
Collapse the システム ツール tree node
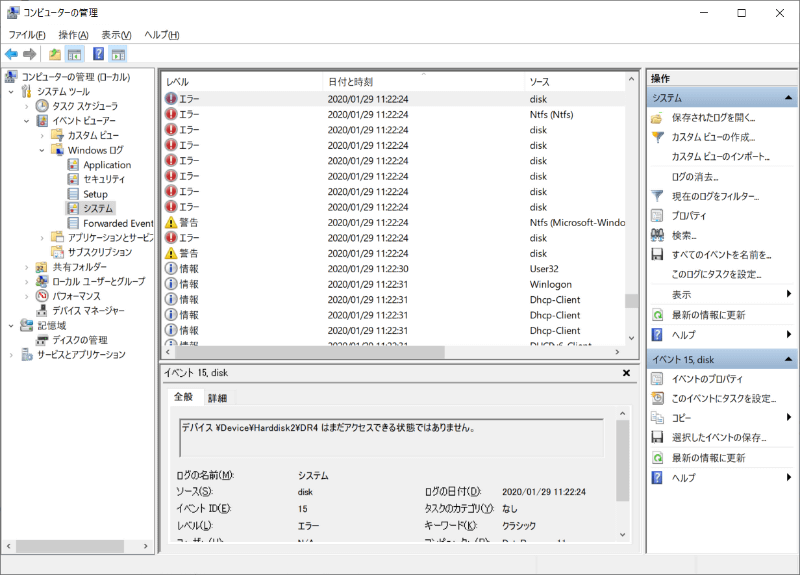(x=11, y=92)
